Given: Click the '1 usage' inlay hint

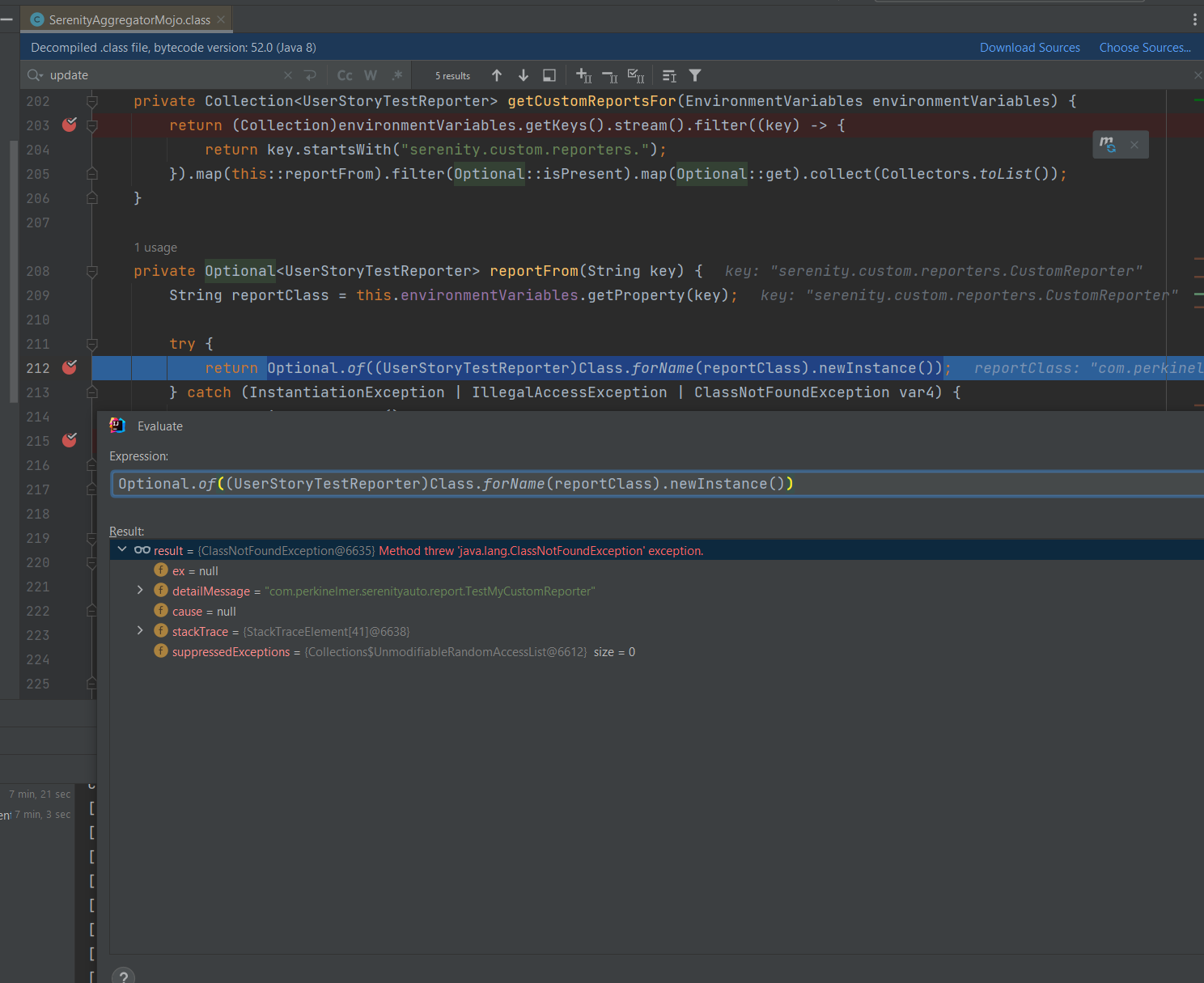Looking at the screenshot, I should 155,248.
